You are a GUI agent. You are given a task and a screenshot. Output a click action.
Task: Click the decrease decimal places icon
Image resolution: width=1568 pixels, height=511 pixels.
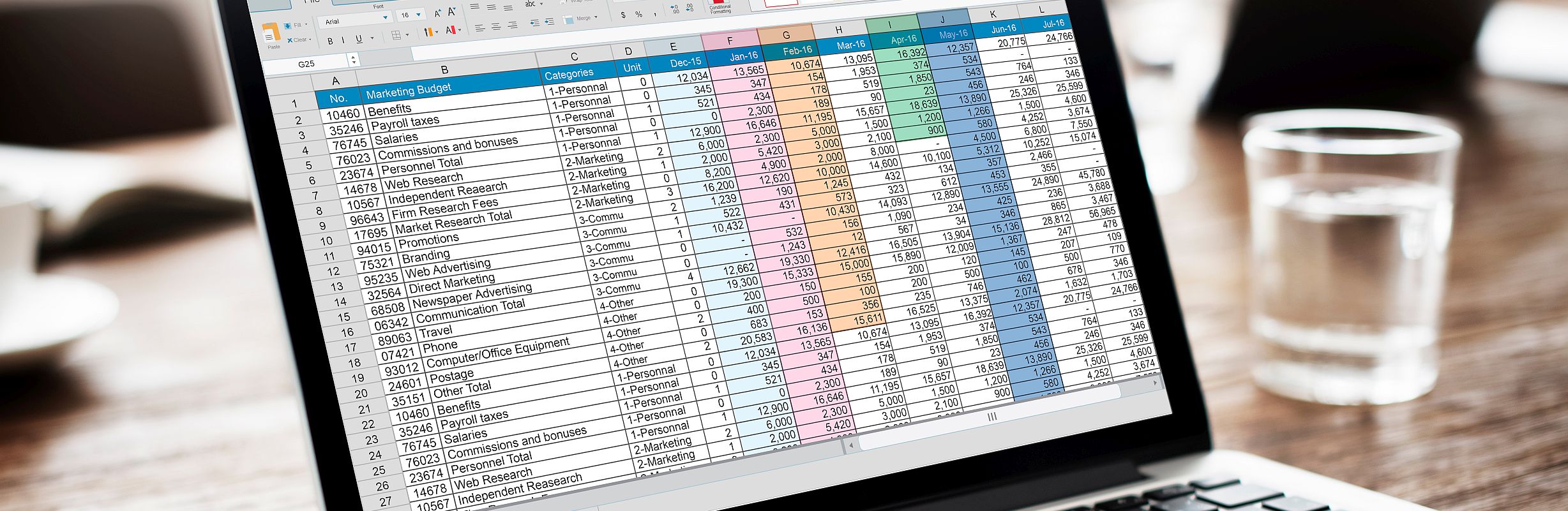click(690, 8)
